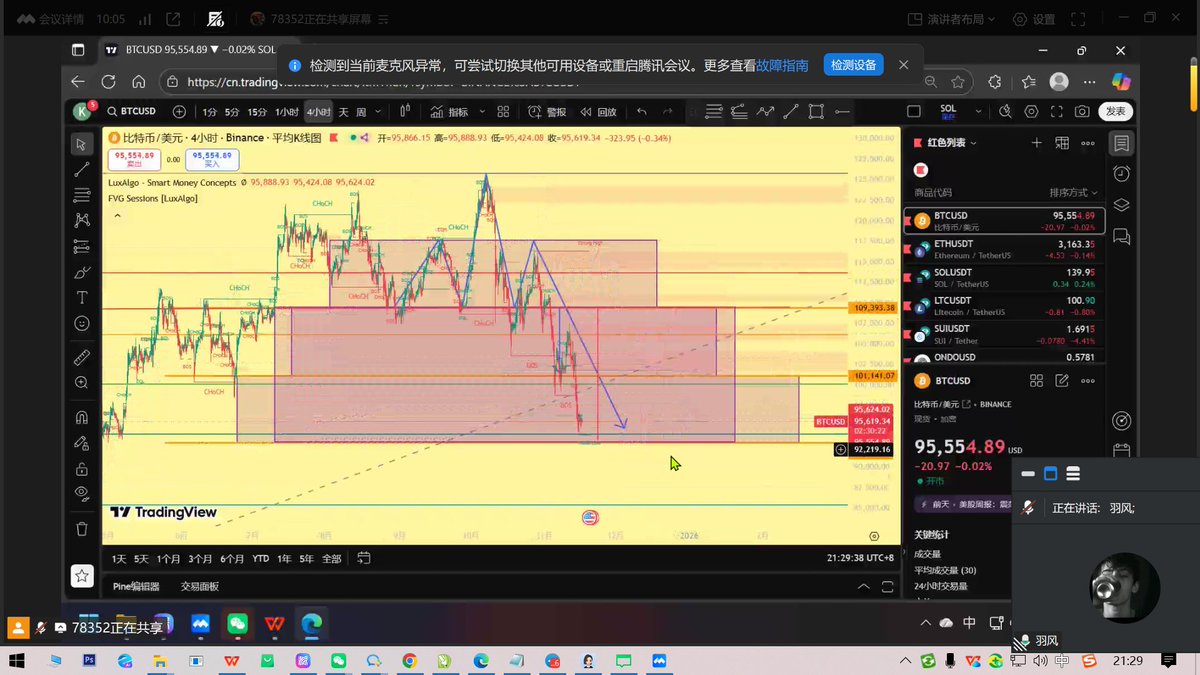
Task: Switch to 周 timeframe
Action: click(x=361, y=112)
